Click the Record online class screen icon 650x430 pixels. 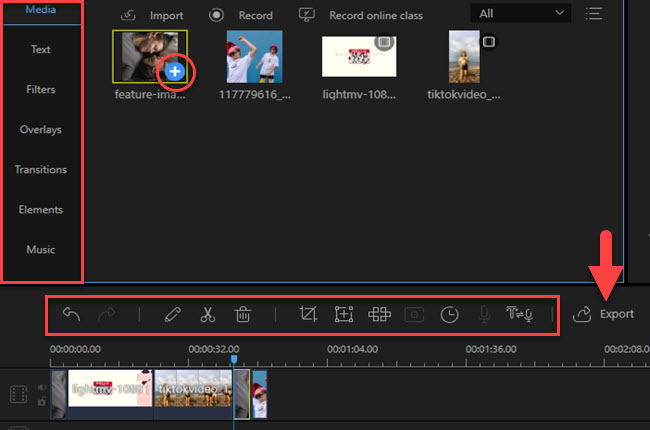click(x=306, y=15)
